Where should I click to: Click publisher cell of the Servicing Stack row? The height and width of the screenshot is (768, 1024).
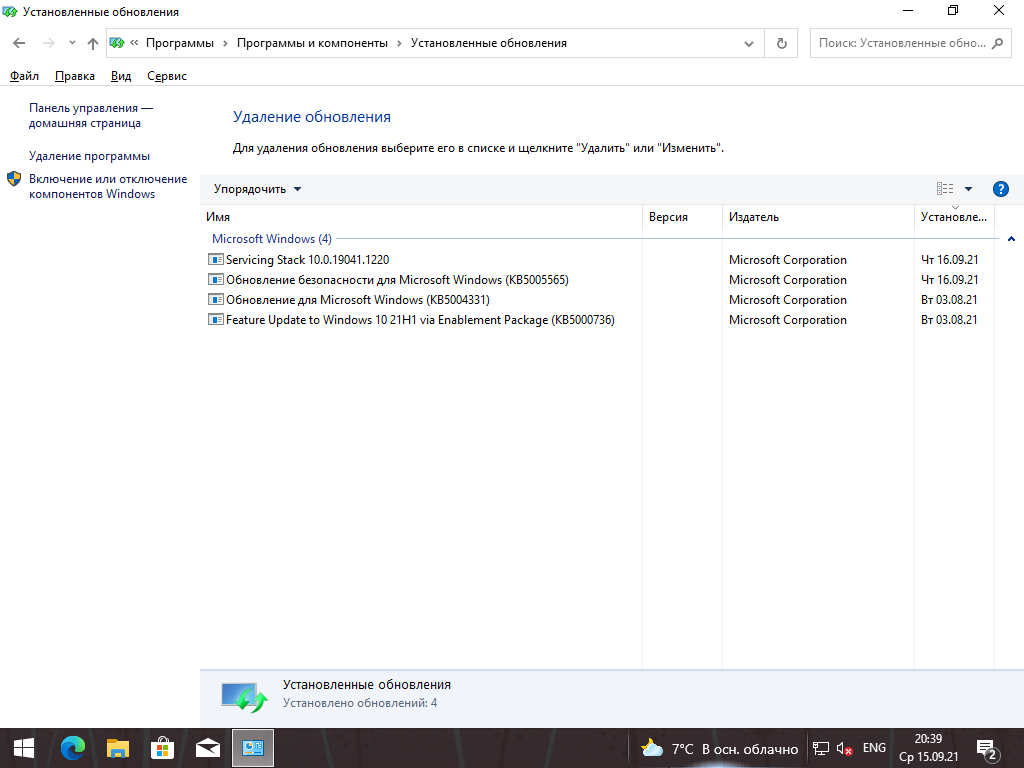pos(788,260)
